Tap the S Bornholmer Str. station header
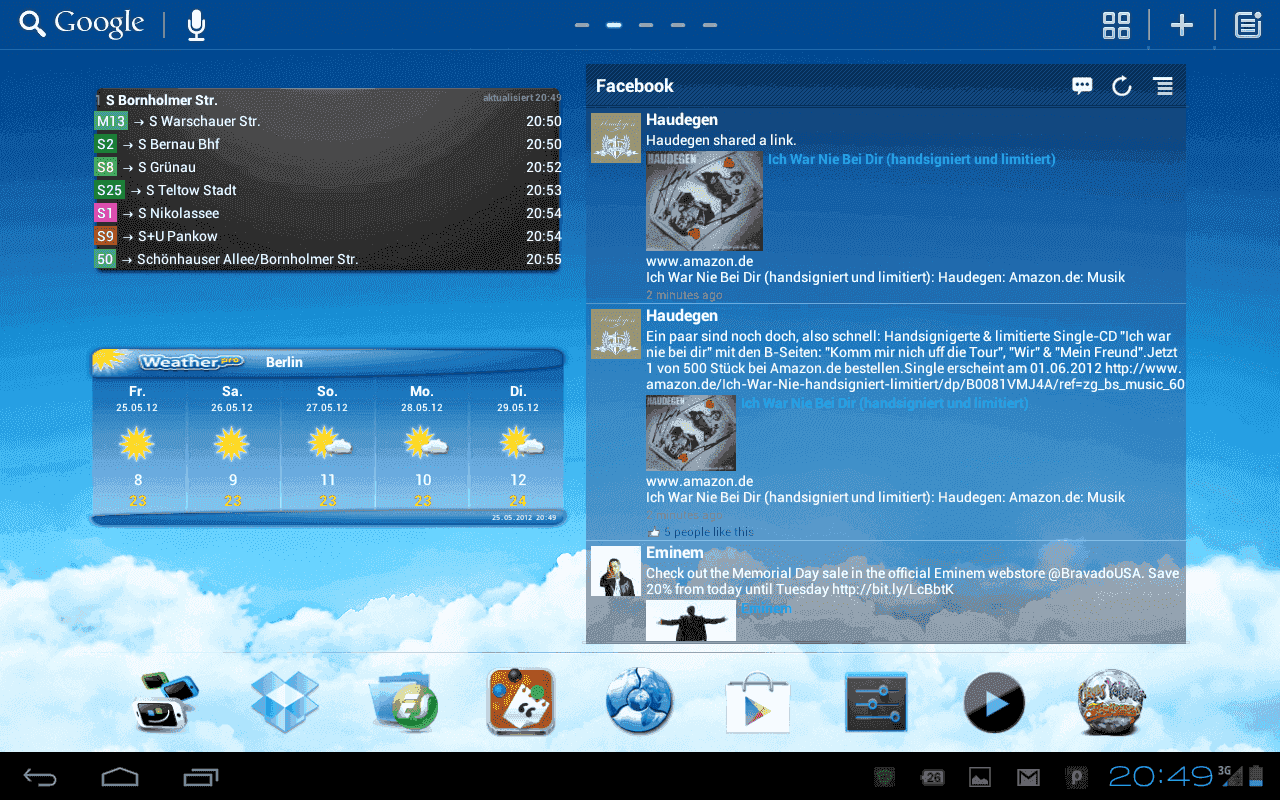The height and width of the screenshot is (800, 1280). (161, 100)
